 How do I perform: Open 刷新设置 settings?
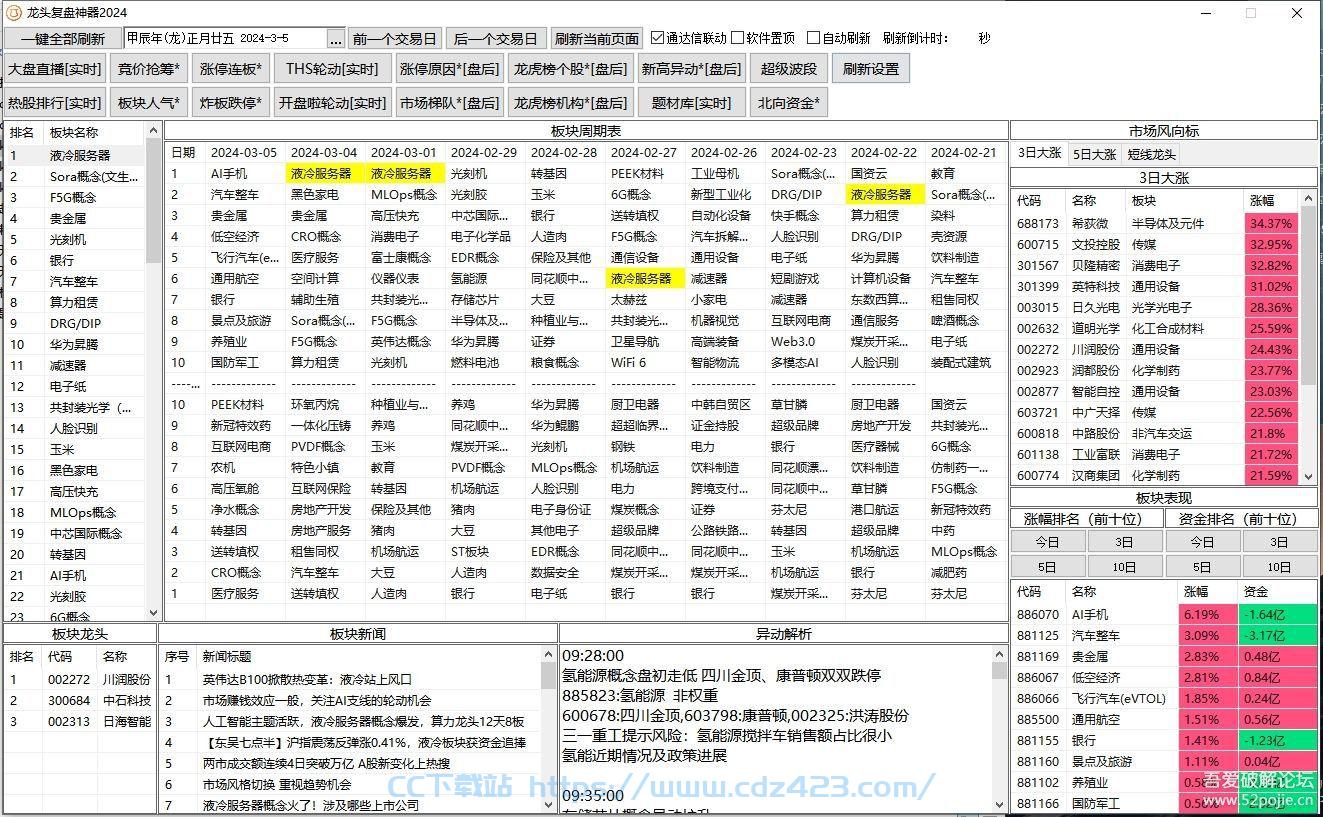pos(870,69)
